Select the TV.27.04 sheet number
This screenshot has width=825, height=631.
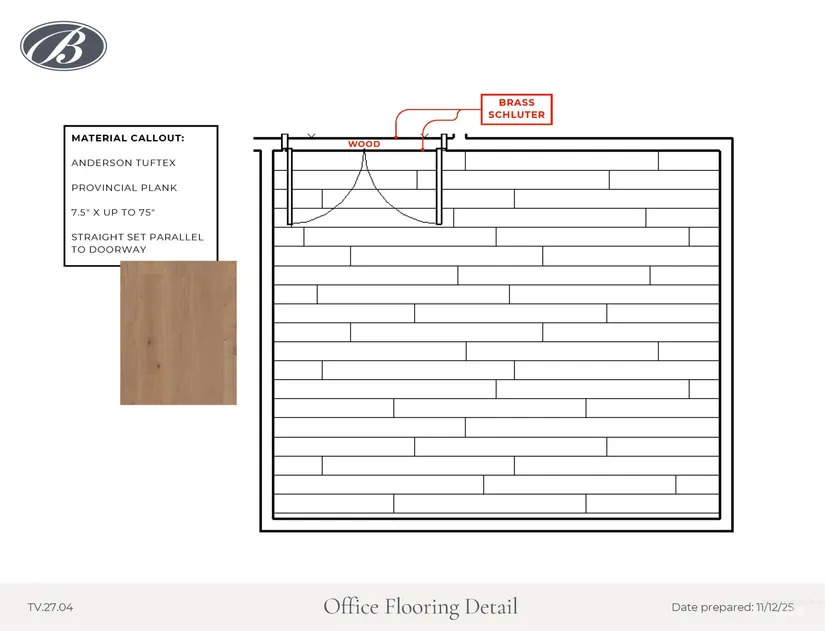click(x=50, y=607)
